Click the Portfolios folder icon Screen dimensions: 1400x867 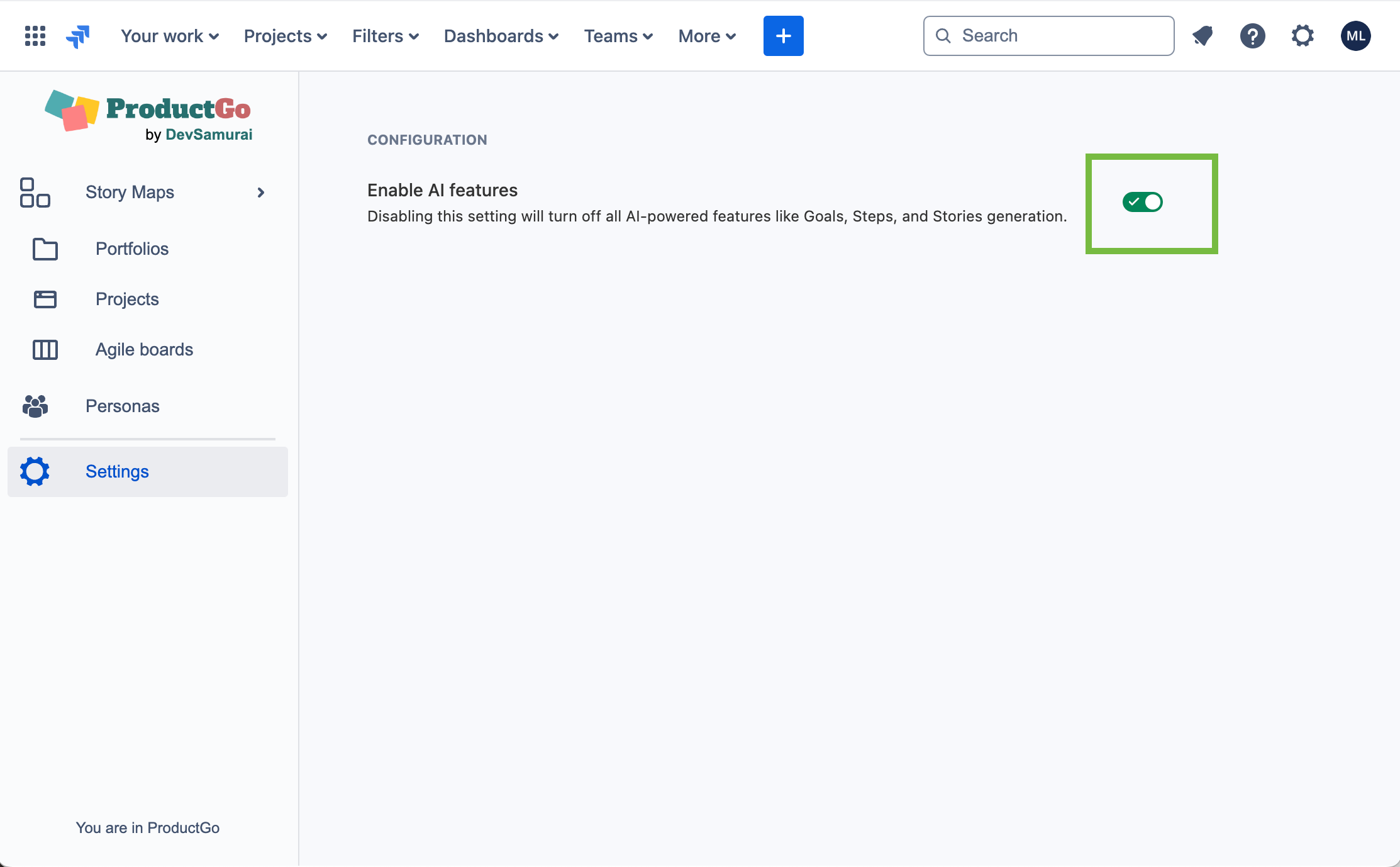pyautogui.click(x=45, y=249)
